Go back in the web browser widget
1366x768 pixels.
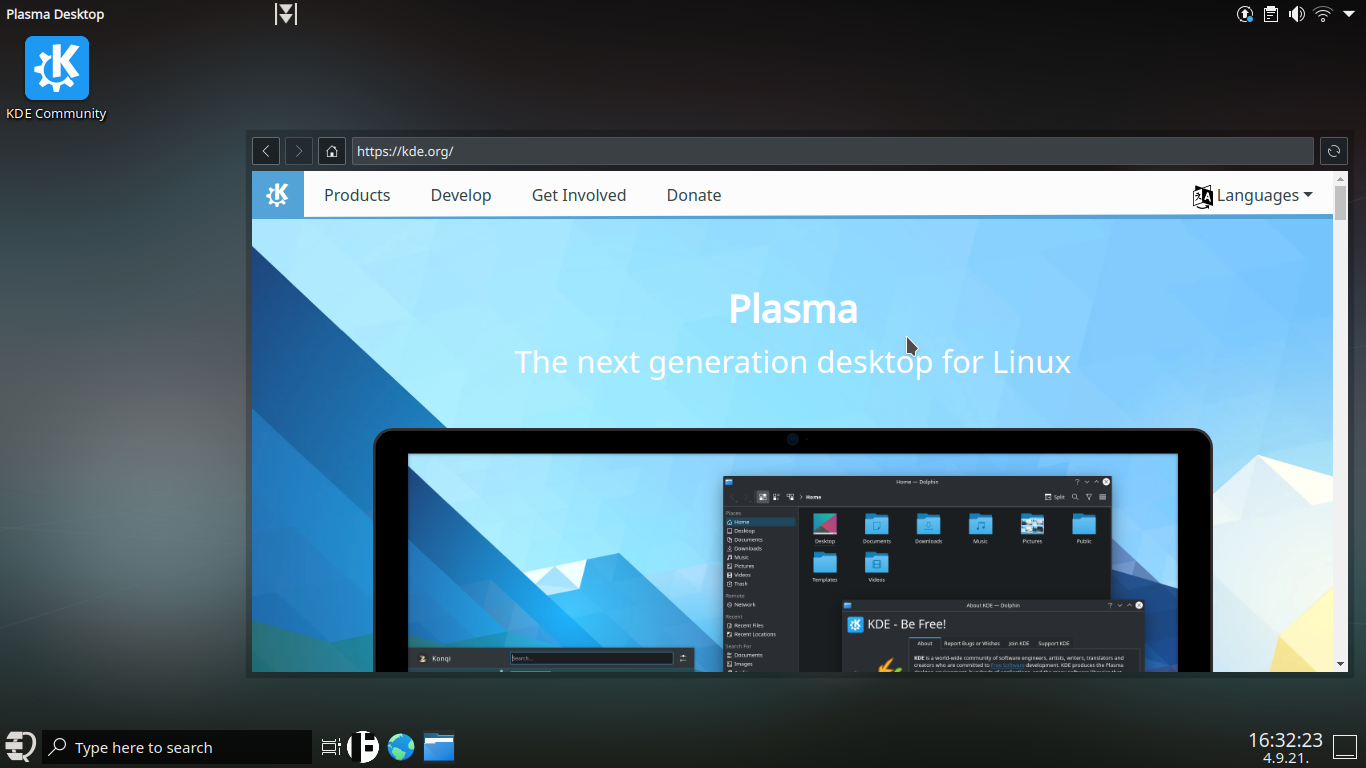tap(265, 151)
